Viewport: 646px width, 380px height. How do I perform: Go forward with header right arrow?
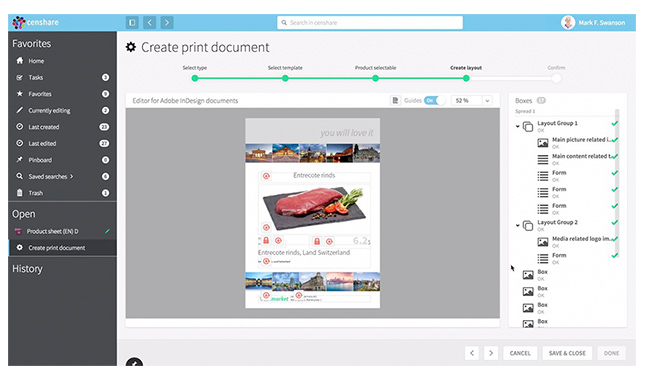[x=167, y=22]
